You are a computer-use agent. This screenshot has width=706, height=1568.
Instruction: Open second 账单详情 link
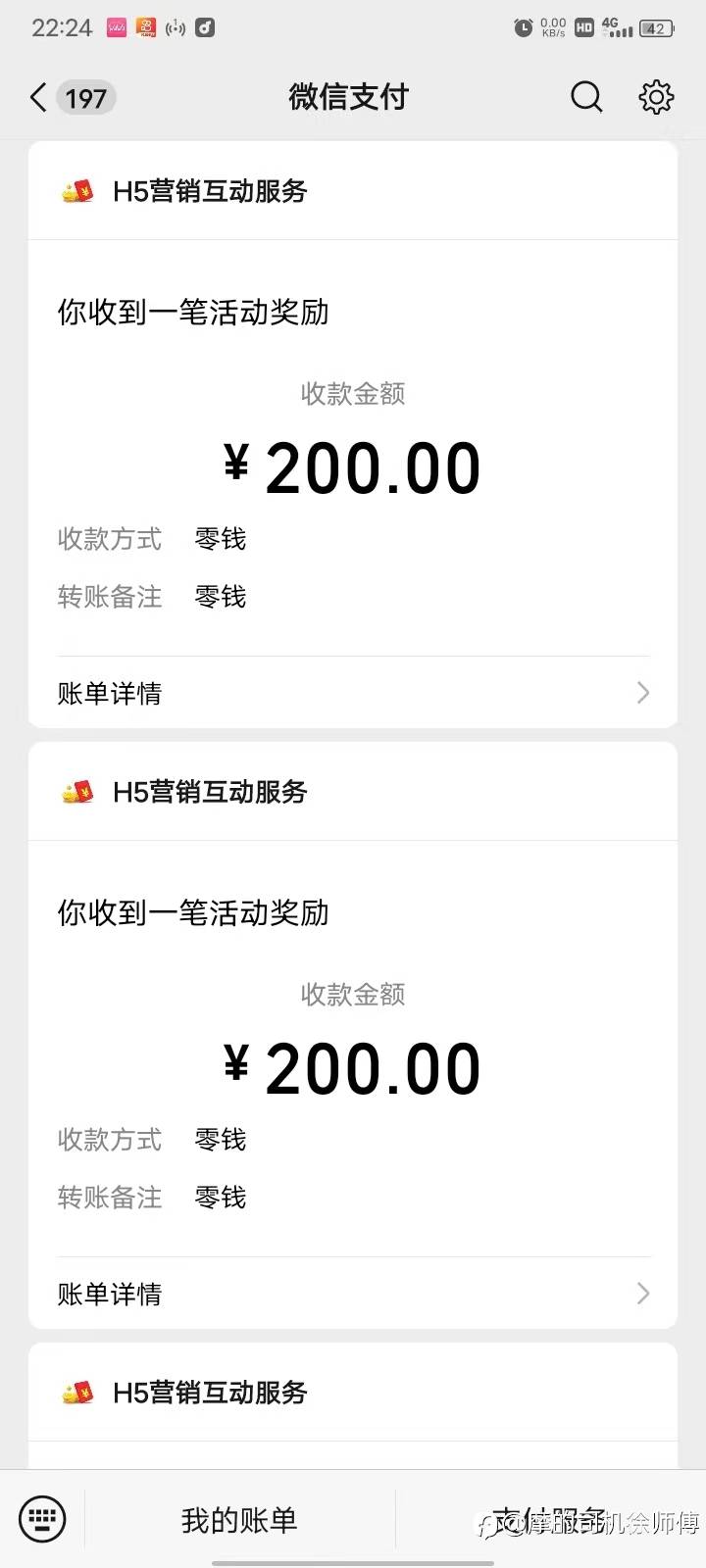(353, 1294)
